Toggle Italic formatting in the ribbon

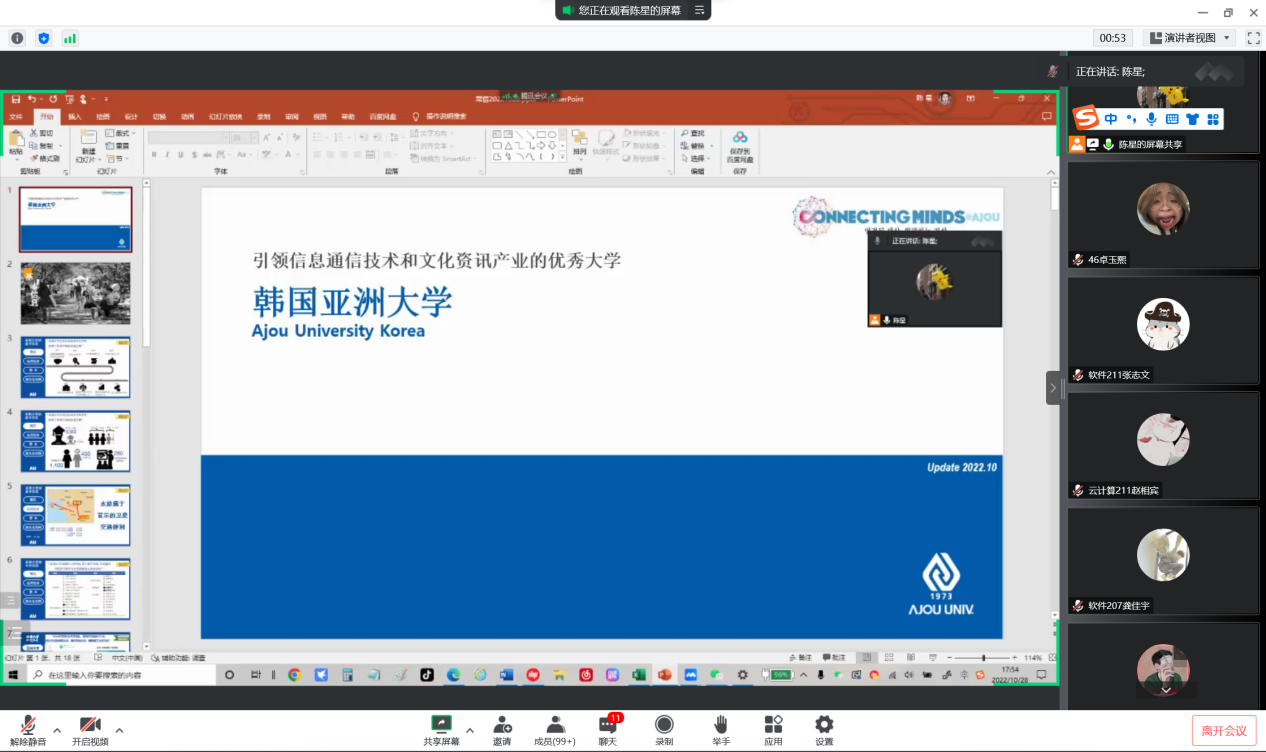pos(167,155)
